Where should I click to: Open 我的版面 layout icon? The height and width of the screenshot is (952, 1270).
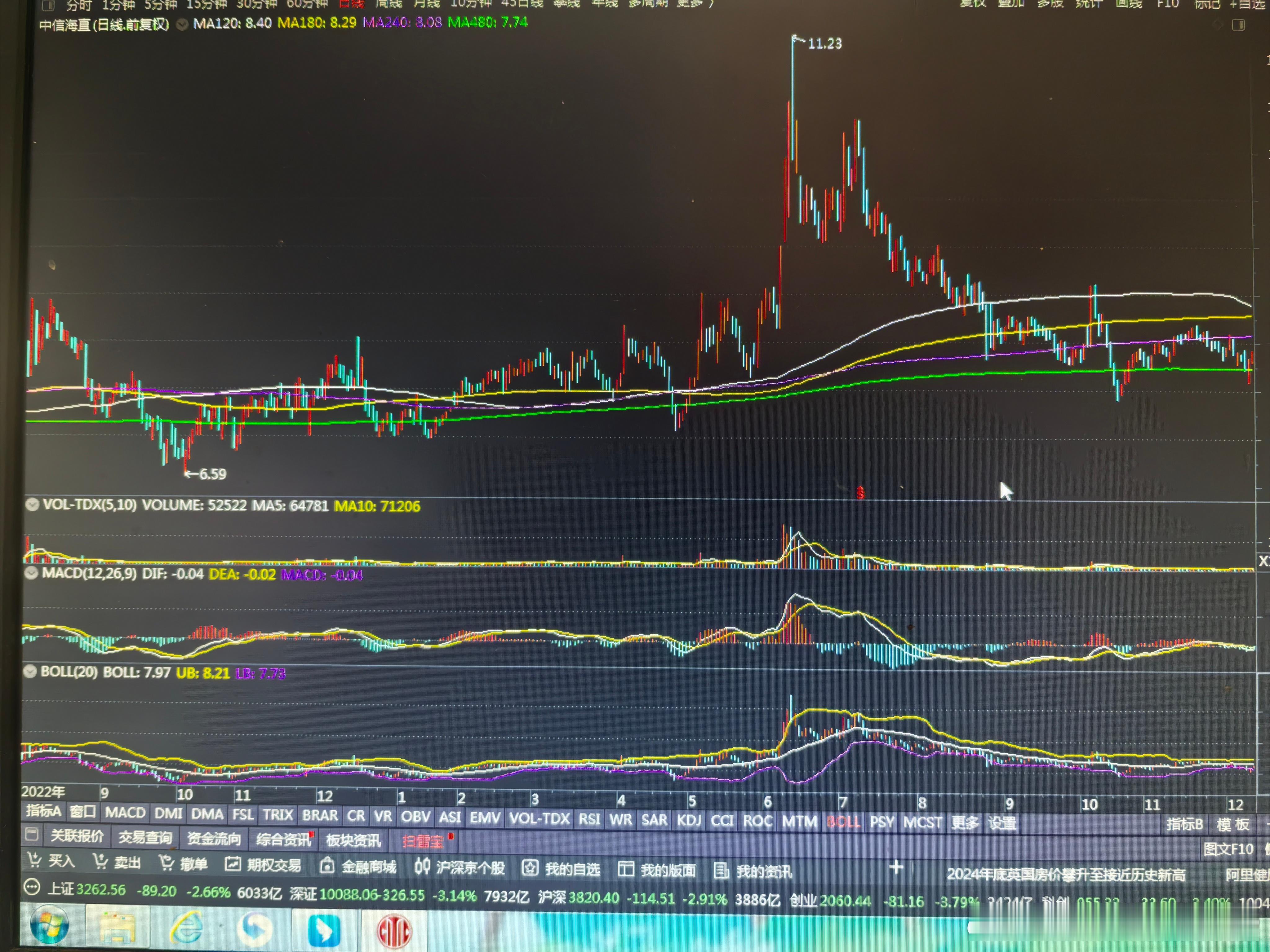coord(625,869)
